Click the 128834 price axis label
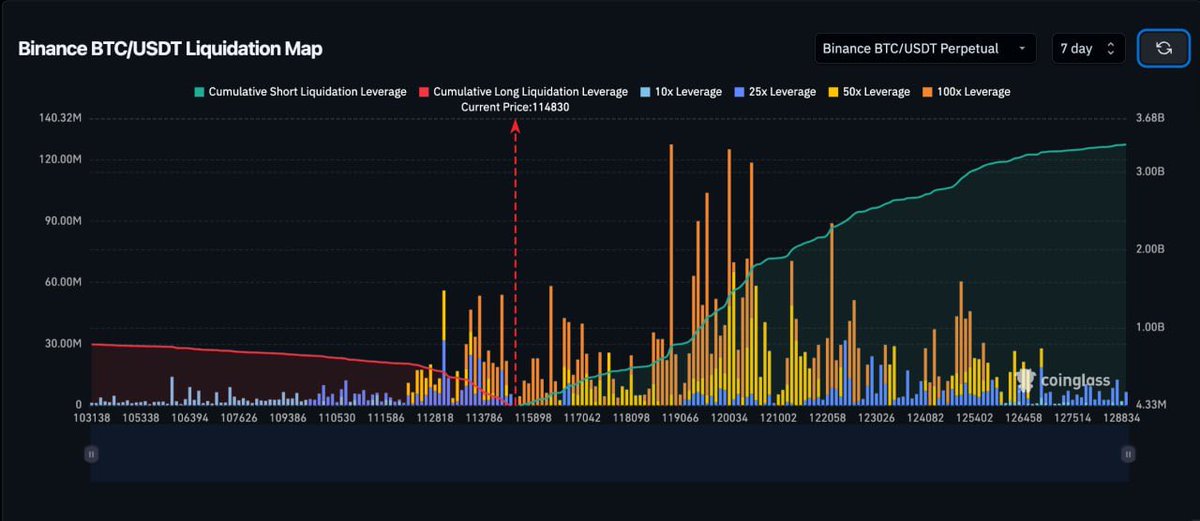Image resolution: width=1200 pixels, height=521 pixels. tap(1121, 419)
